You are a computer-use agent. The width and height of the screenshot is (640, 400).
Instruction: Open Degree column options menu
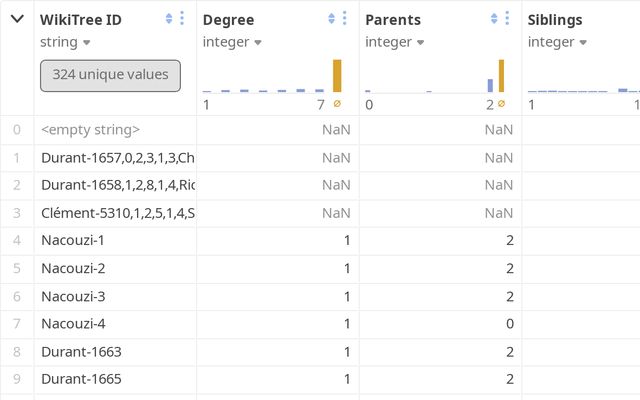pyautogui.click(x=345, y=19)
